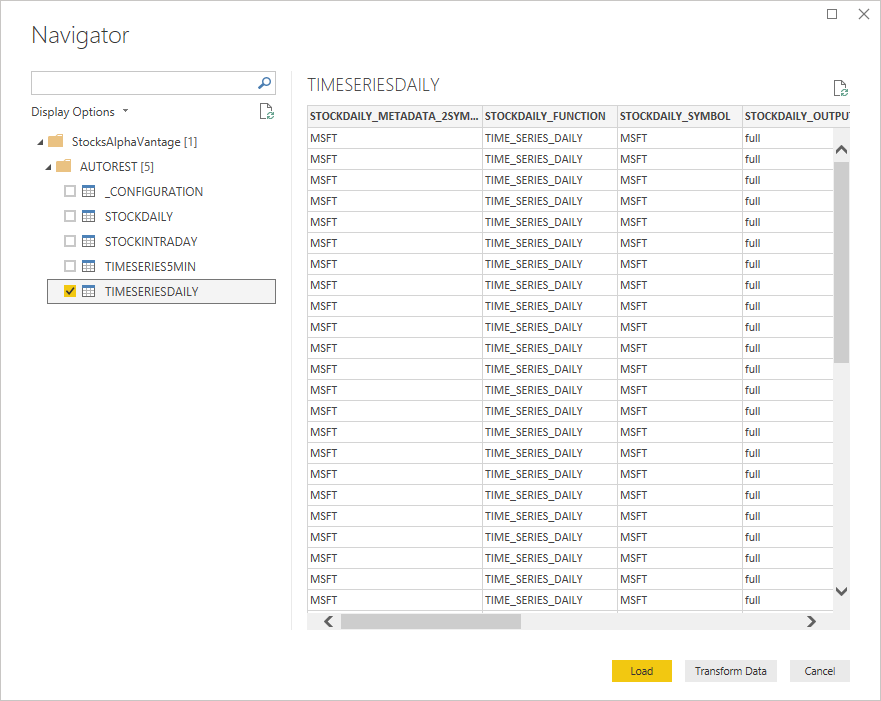The width and height of the screenshot is (881, 701).
Task: Click the refresh icon beside Display Options
Action: coord(266,112)
